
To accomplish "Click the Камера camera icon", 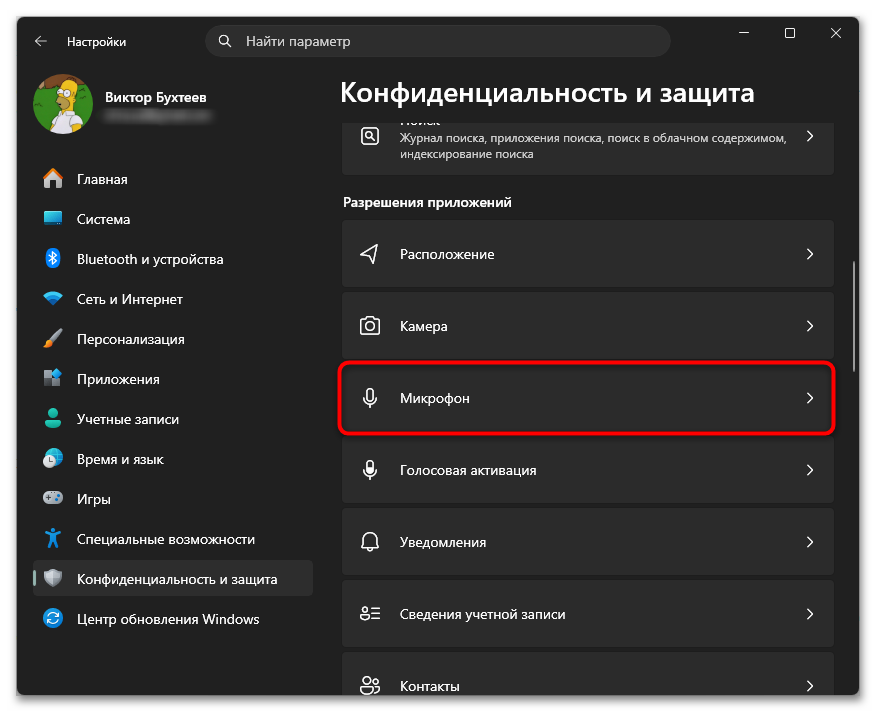I will point(370,326).
